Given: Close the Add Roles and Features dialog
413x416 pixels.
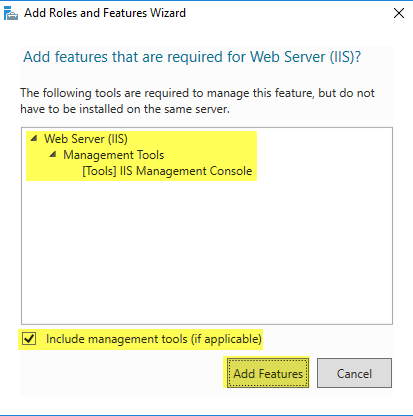Looking at the screenshot, I should point(399,13).
